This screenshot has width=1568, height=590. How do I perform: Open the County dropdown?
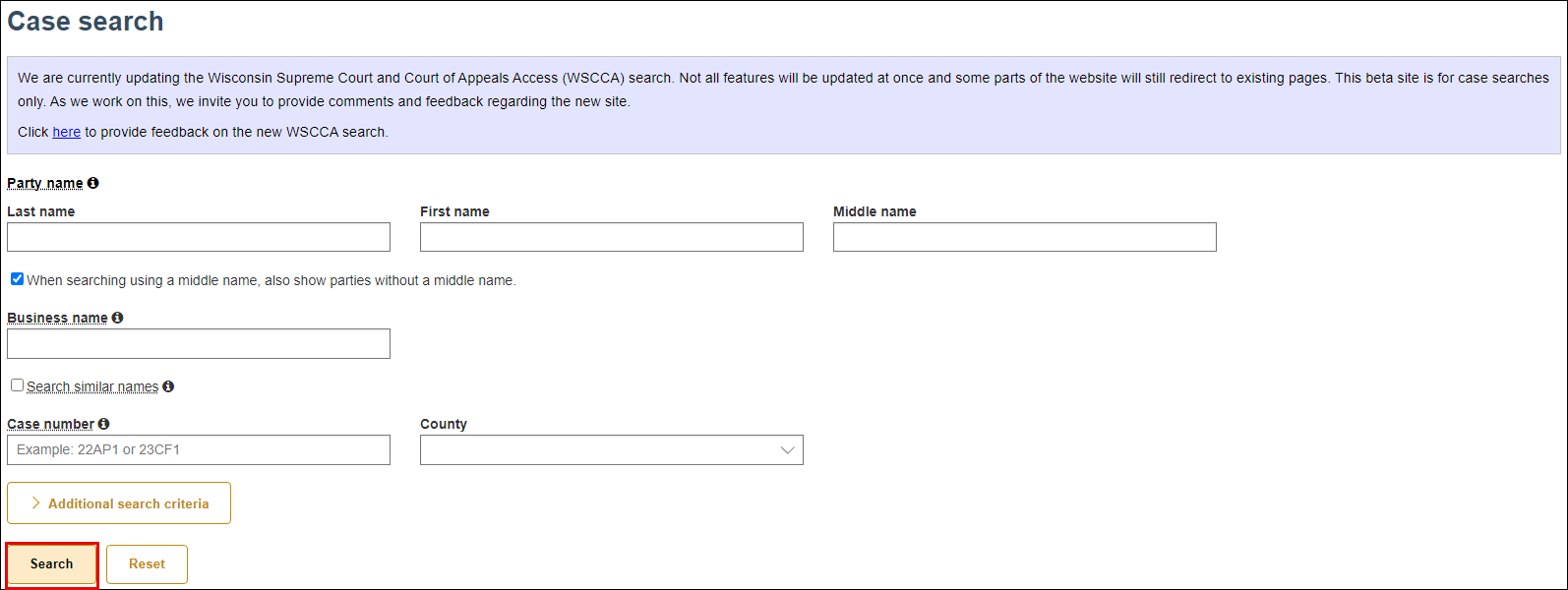611,449
